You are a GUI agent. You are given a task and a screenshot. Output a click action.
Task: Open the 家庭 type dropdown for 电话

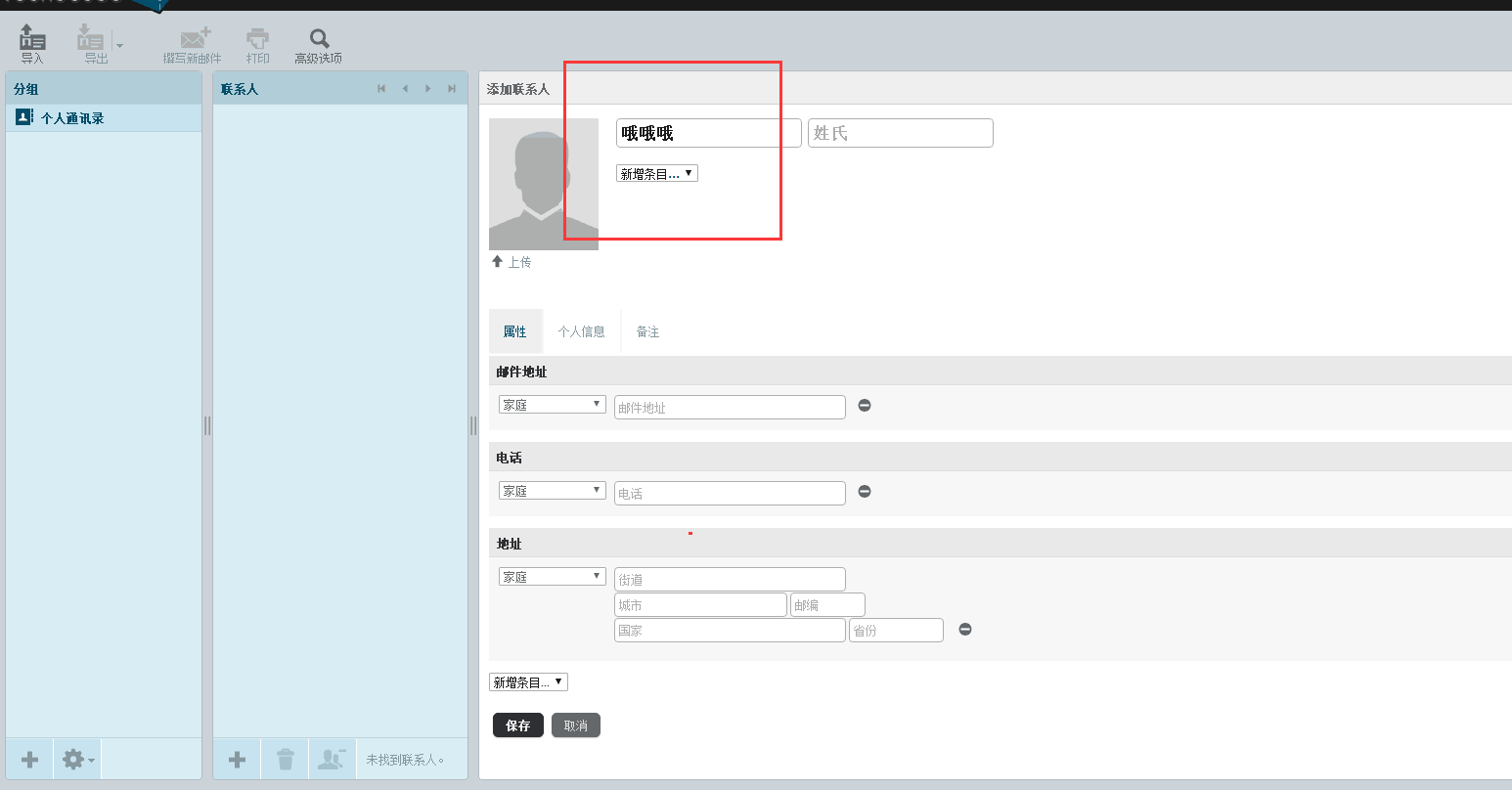[552, 491]
